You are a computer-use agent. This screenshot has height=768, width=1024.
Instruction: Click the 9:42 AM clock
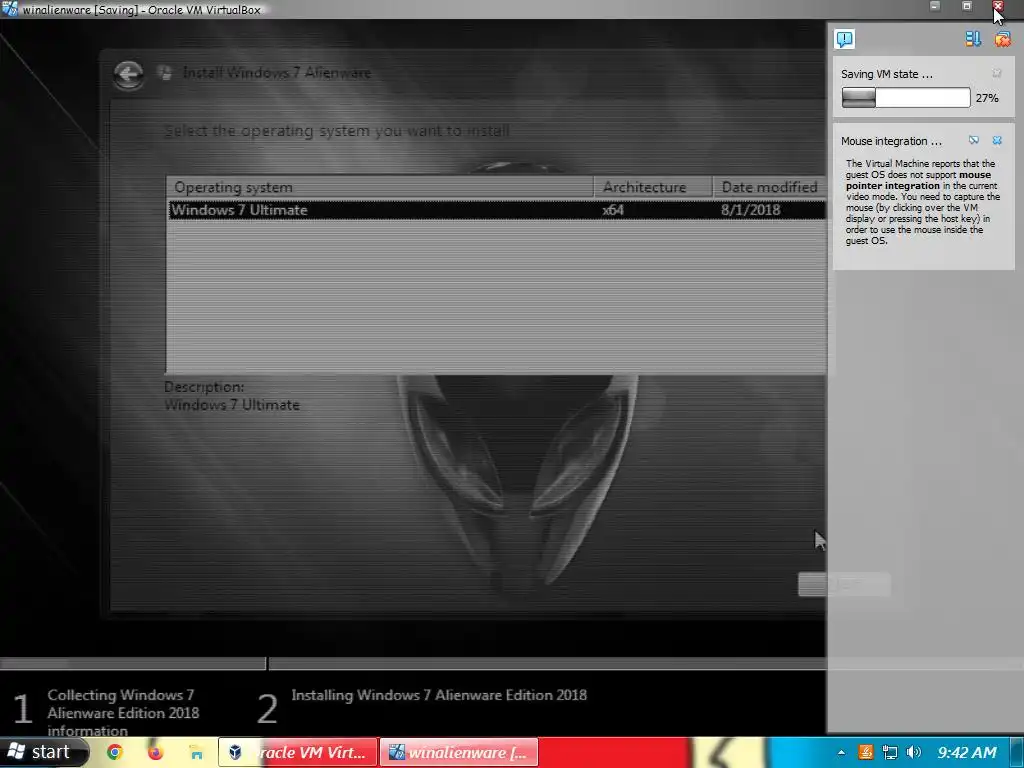click(967, 752)
